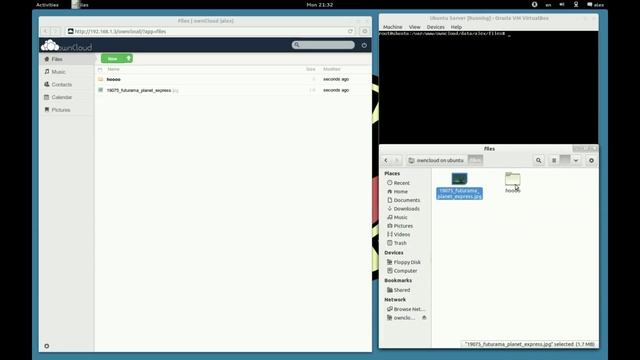
Task: Sort ownCloud files by the Modified column
Action: pos(332,69)
